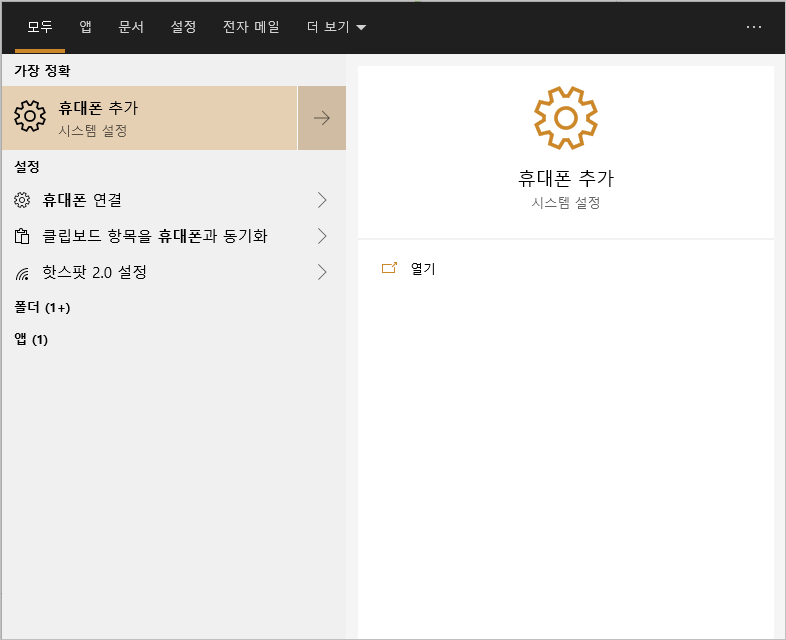Show the 앱 (1) results group
Viewport: 786px width, 640px height.
coord(31,339)
